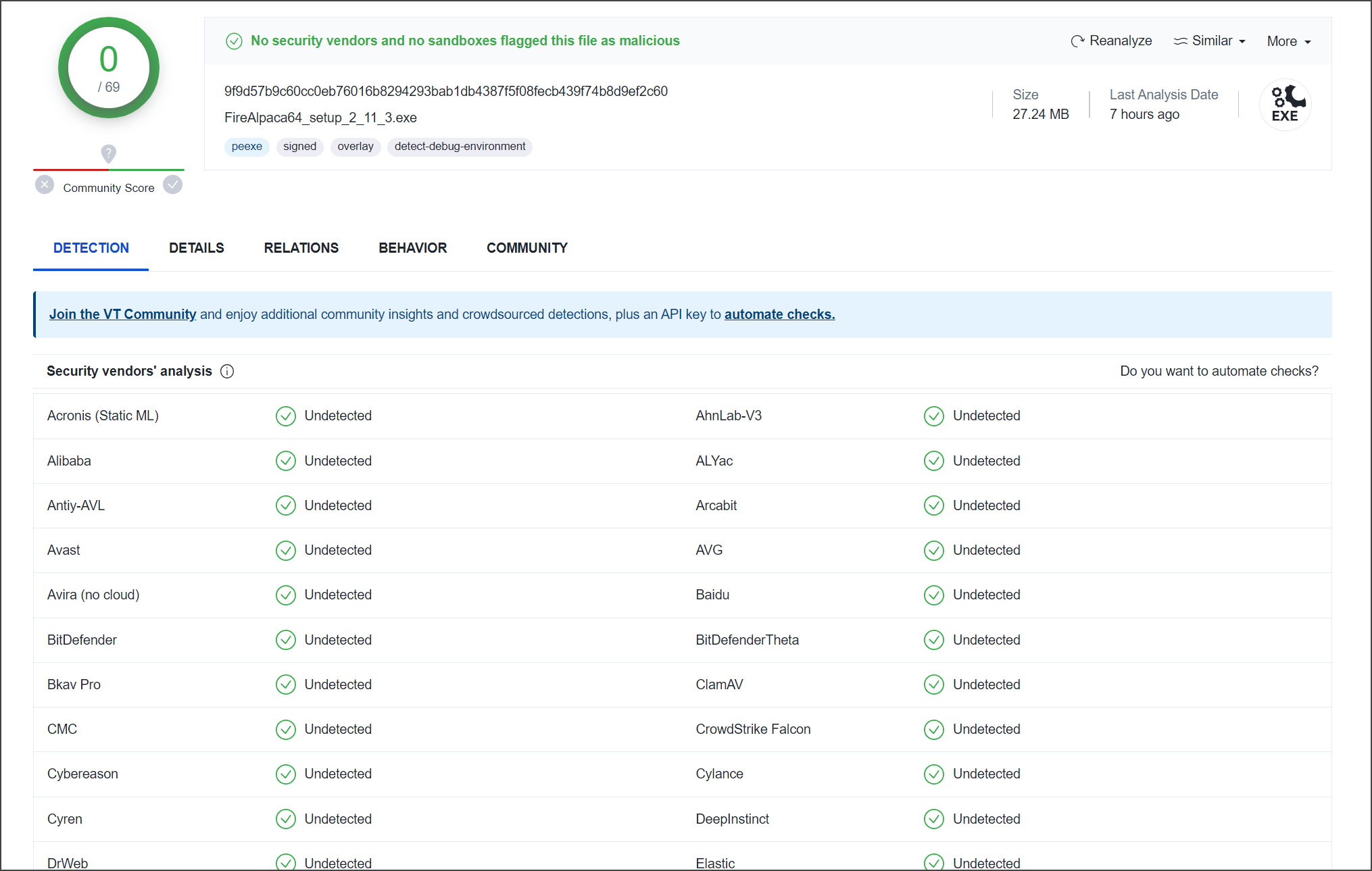Click the FireAlpaca64_setup_2_11_3.exe file name
This screenshot has width=1372, height=871.
pyautogui.click(x=320, y=118)
